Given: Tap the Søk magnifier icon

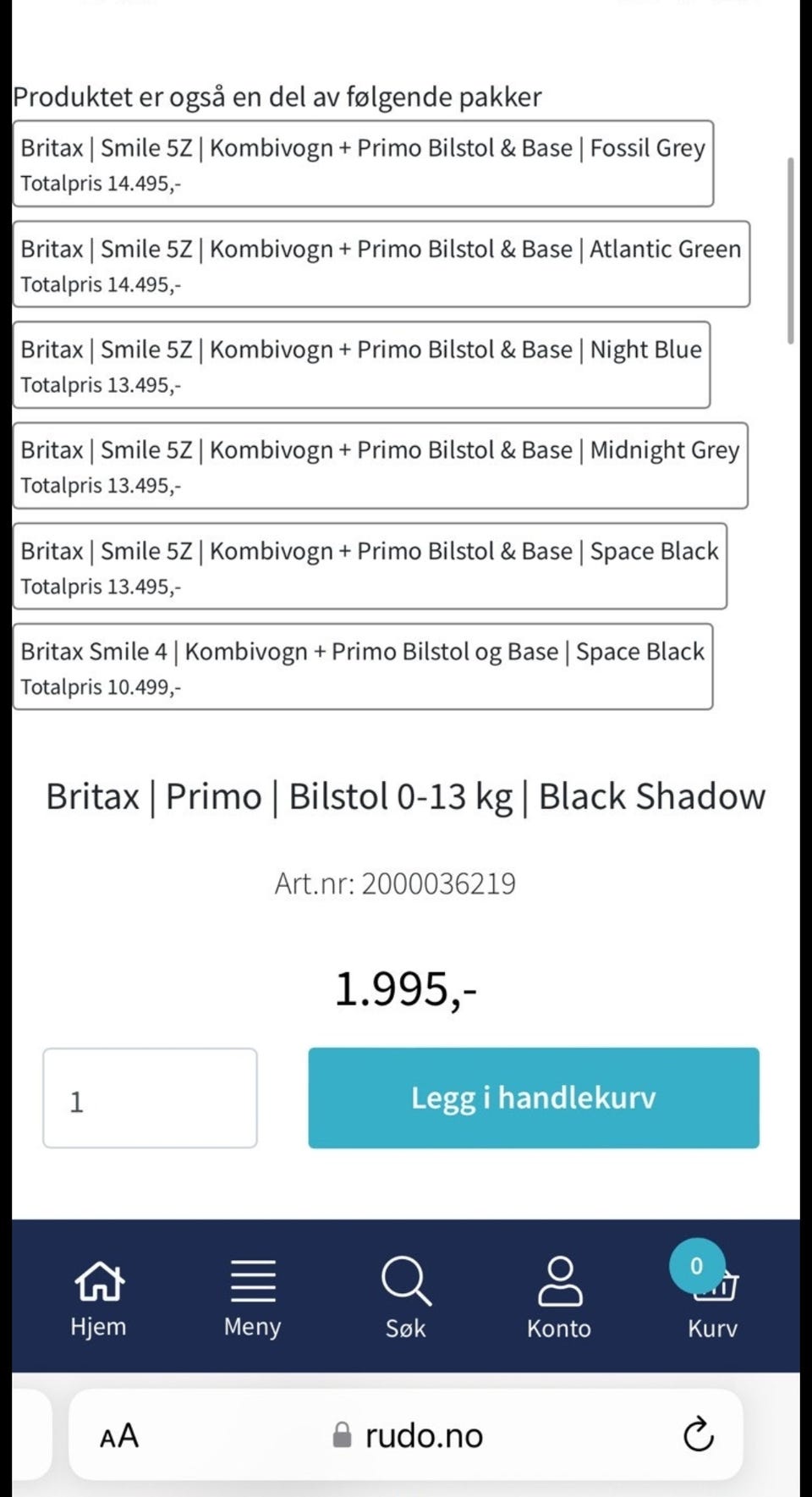Looking at the screenshot, I should point(406,1280).
